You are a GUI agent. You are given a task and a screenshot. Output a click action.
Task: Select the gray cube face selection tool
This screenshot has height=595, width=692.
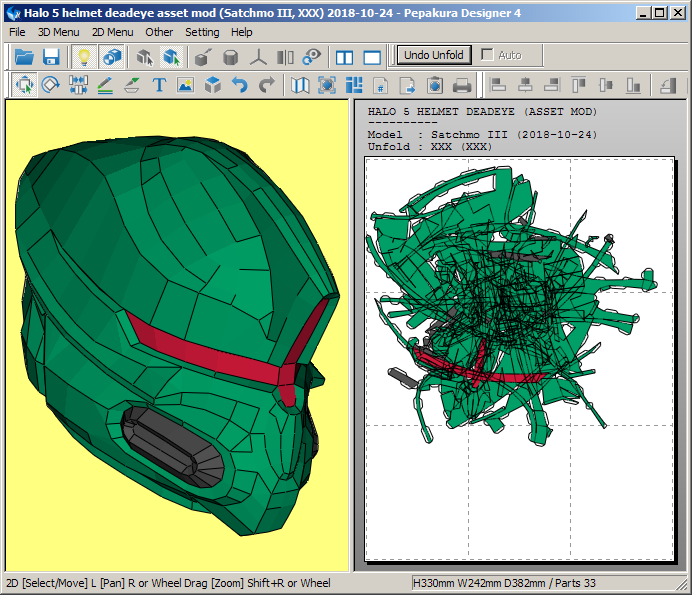coord(144,56)
